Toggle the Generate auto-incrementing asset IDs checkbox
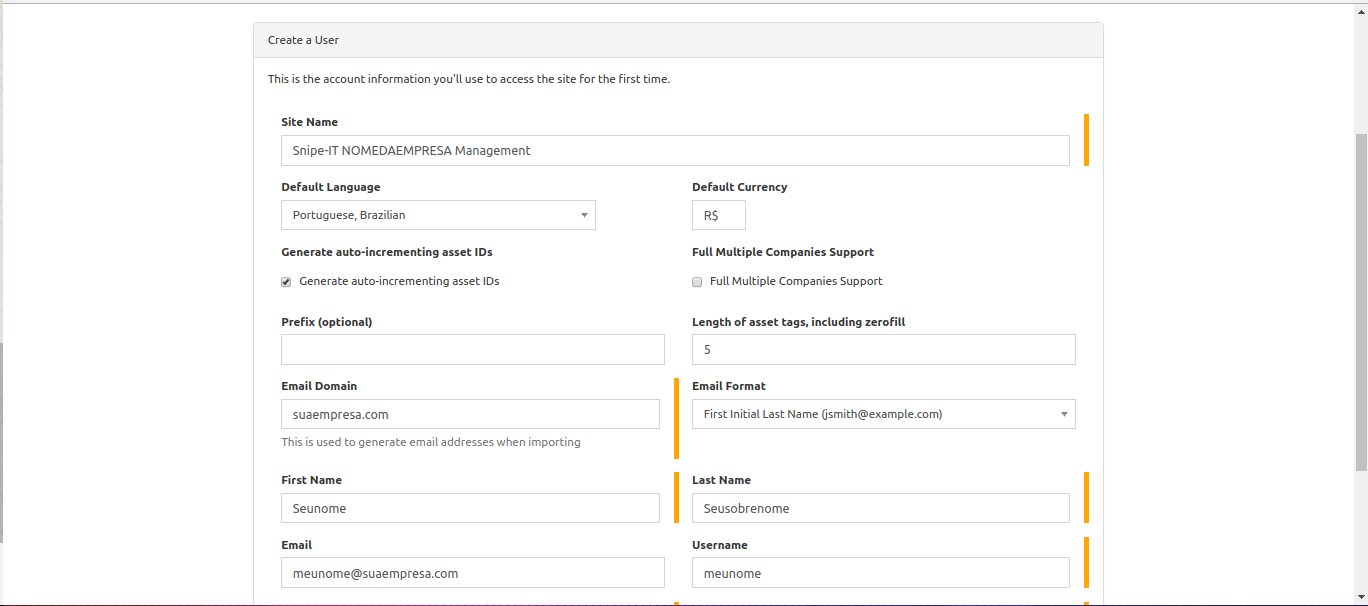The height and width of the screenshot is (606, 1368). 286,282
